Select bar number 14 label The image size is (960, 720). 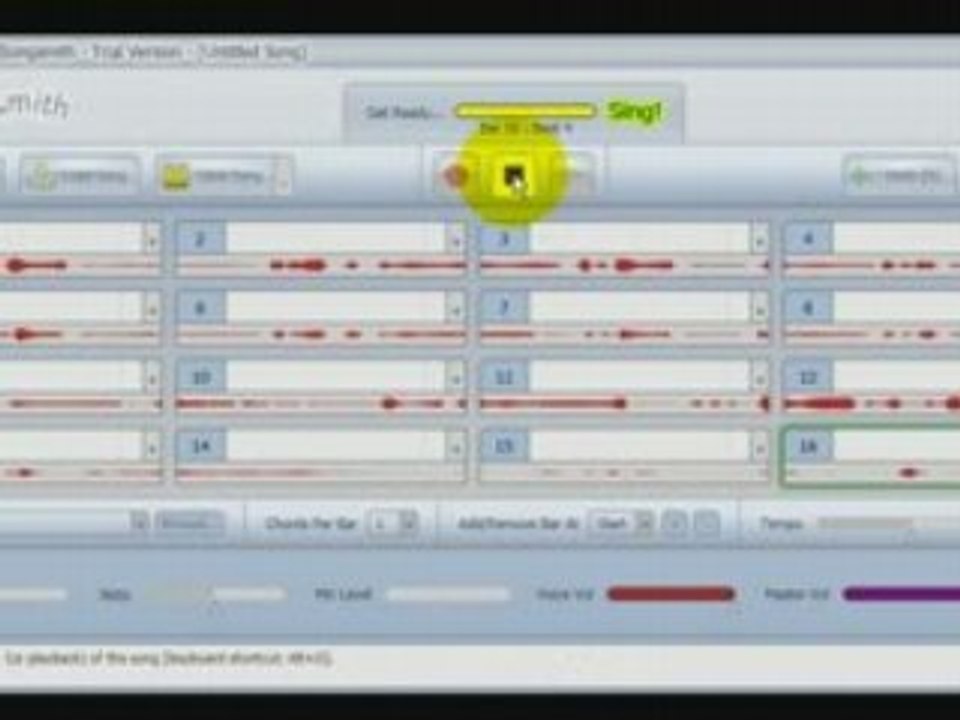click(x=201, y=446)
